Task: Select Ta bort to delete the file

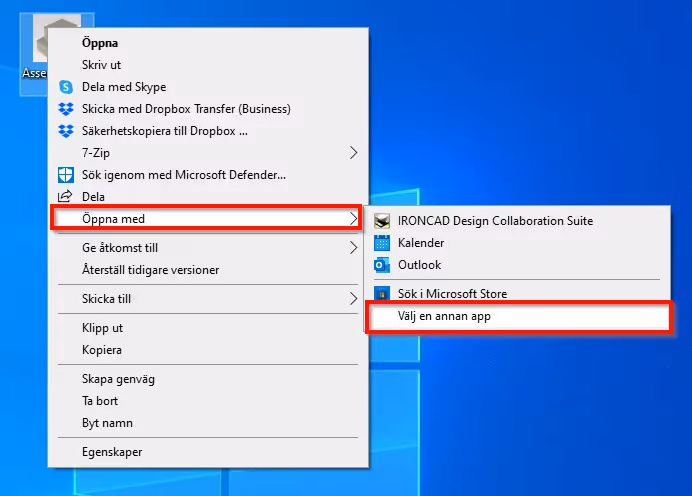Action: [208, 401]
